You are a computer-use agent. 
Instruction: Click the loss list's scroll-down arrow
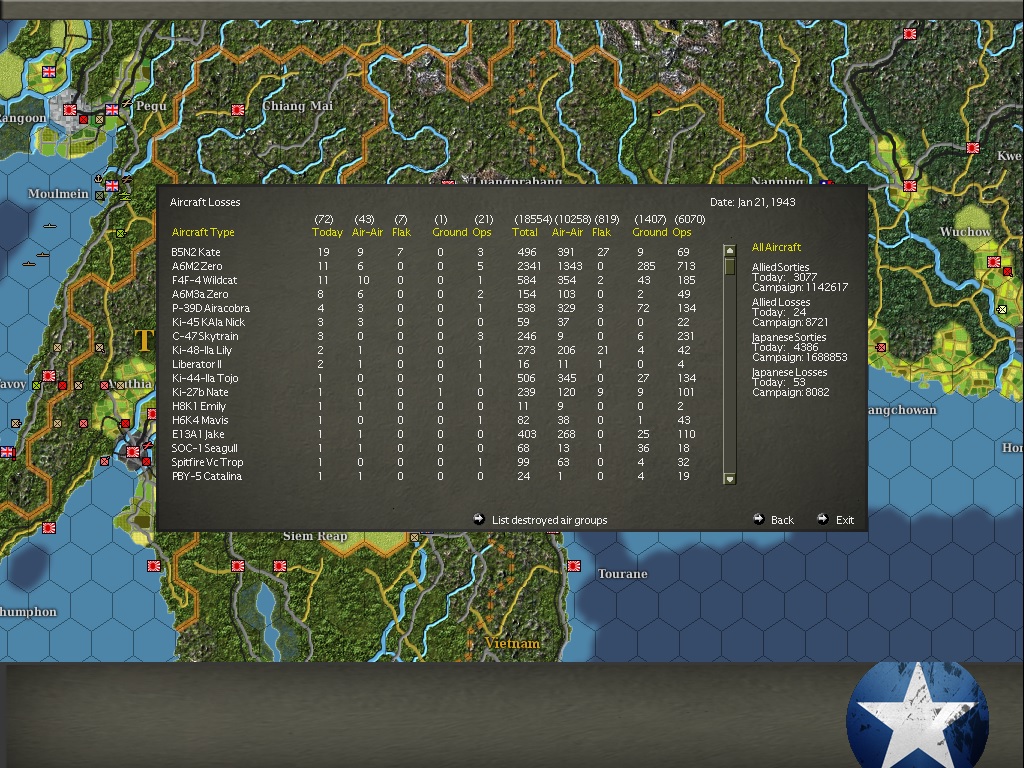pyautogui.click(x=730, y=479)
